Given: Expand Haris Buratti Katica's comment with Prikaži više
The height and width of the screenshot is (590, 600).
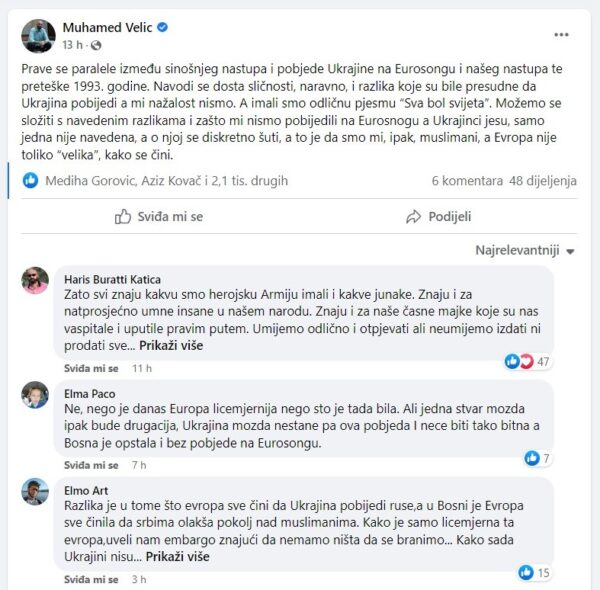Looking at the screenshot, I should tap(171, 346).
